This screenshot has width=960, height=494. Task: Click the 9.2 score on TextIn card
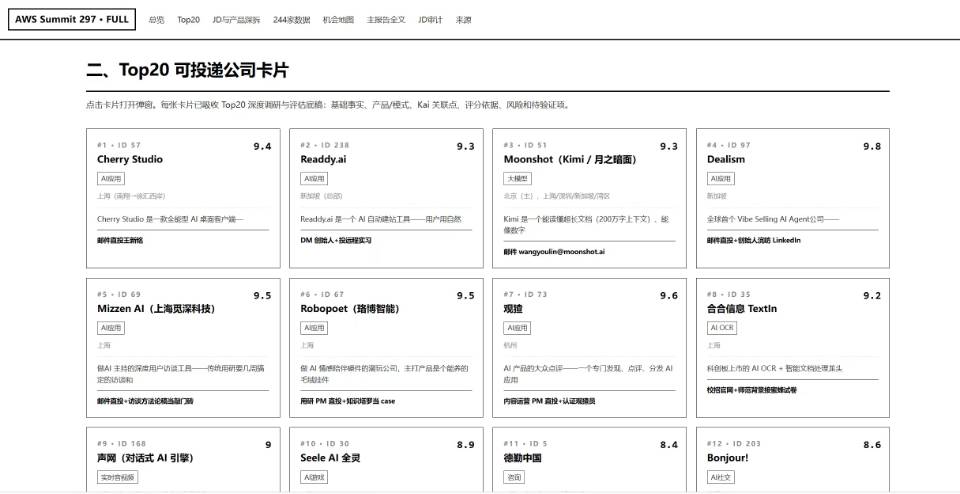click(x=872, y=296)
